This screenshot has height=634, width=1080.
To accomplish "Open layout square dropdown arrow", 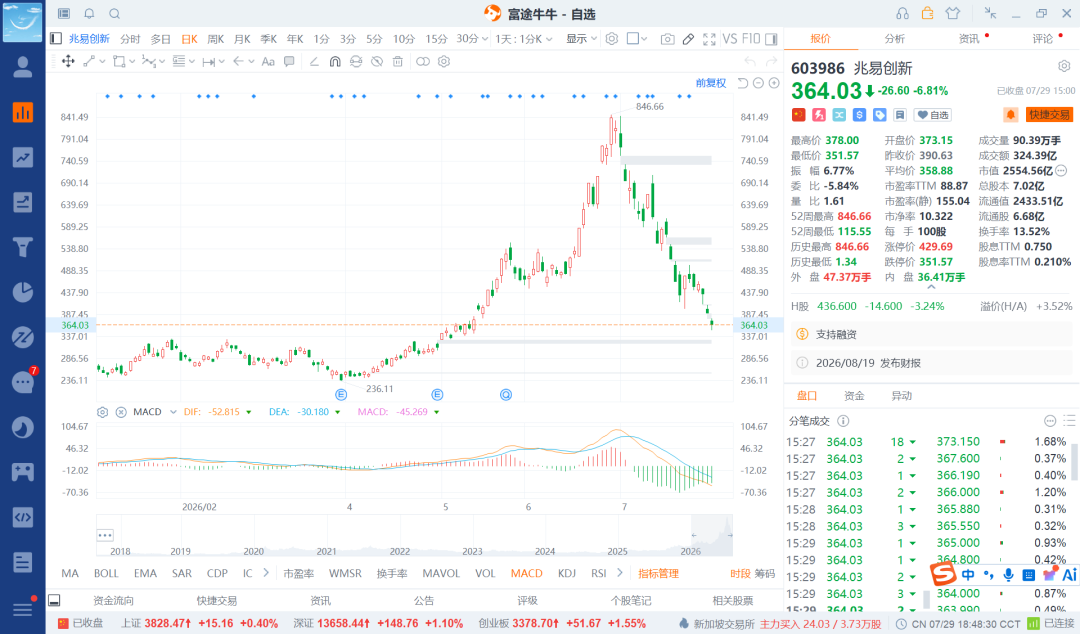I will coord(644,39).
